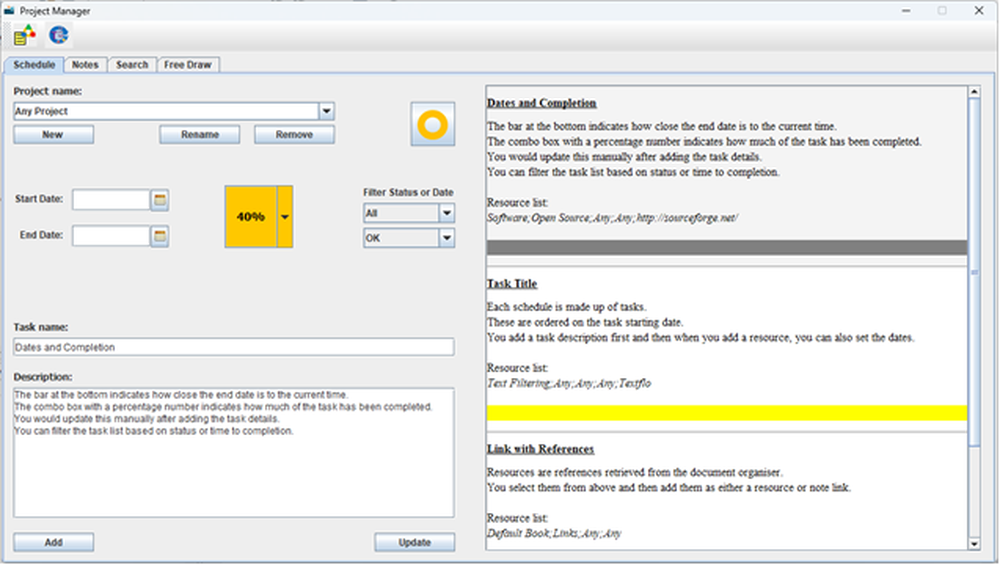Click inside the Description text area
1000x565 pixels.
[233, 453]
